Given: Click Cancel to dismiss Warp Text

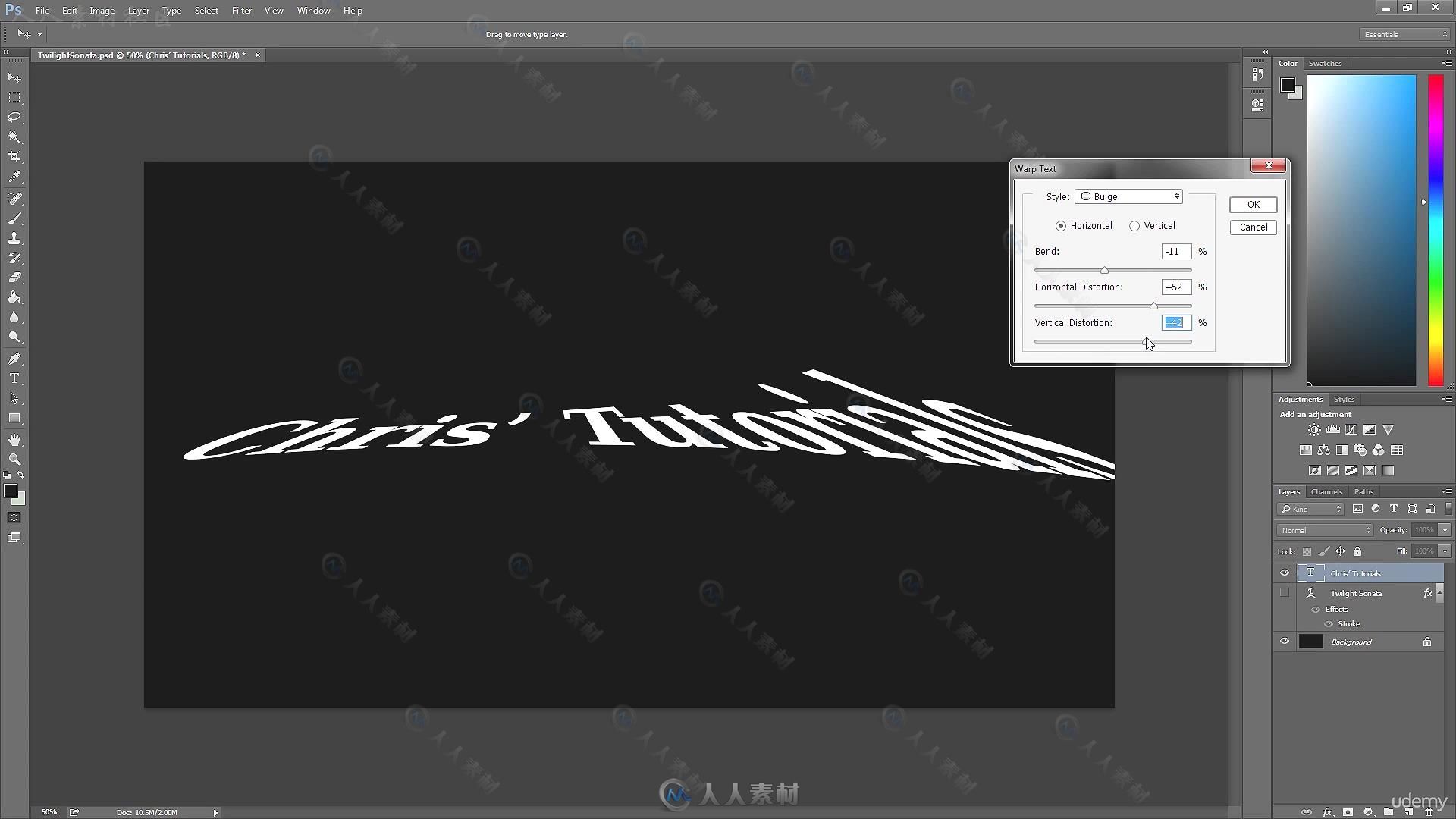Looking at the screenshot, I should [x=1253, y=227].
